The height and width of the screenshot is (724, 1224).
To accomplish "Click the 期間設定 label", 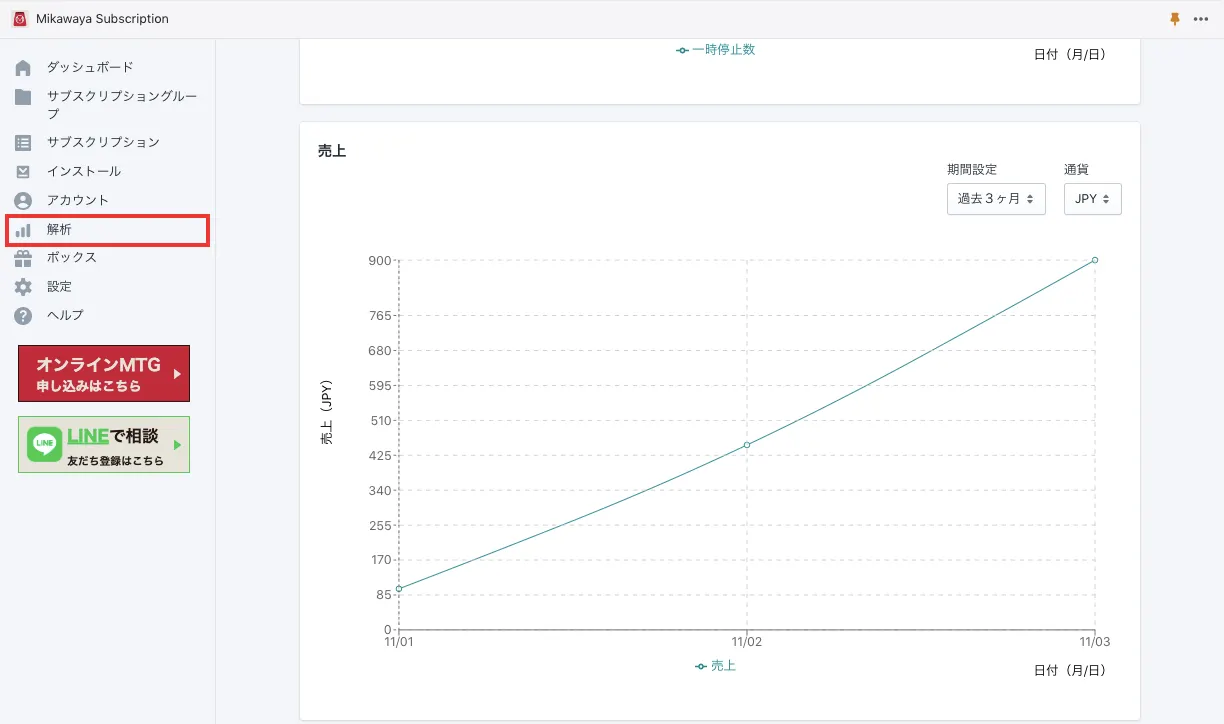I will [x=972, y=169].
